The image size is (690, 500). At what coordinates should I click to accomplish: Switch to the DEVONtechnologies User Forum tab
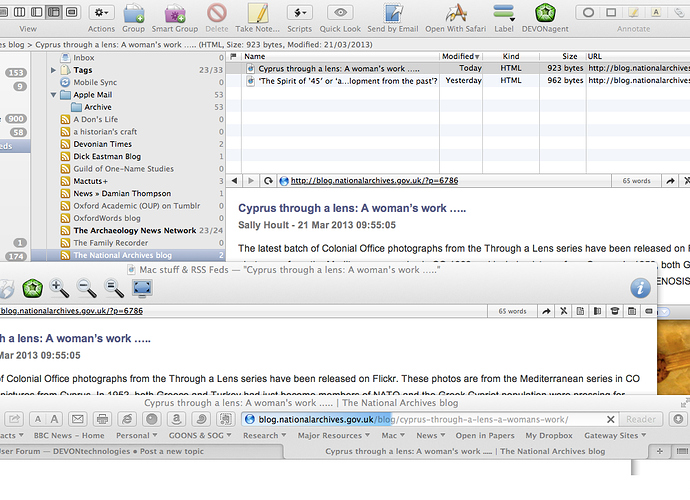(x=141, y=451)
